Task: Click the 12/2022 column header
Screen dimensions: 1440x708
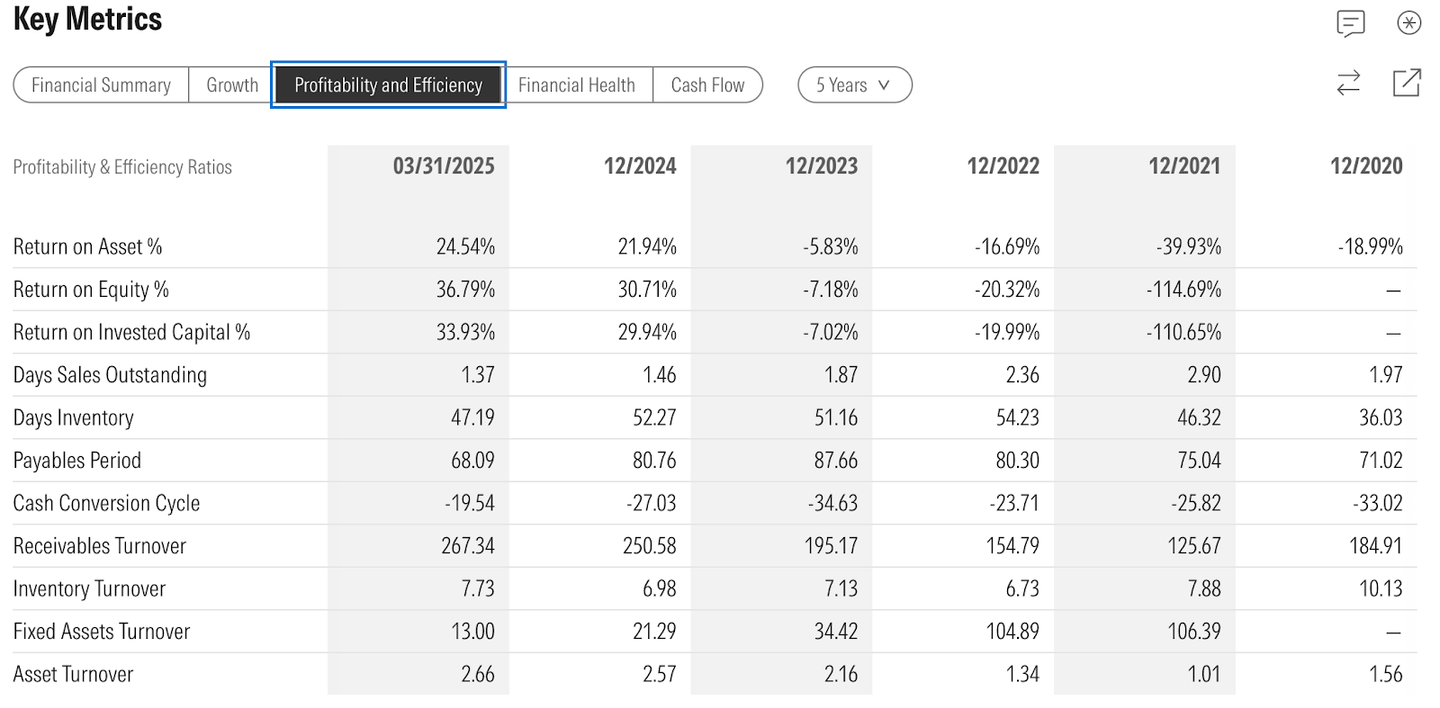Action: coord(1003,166)
